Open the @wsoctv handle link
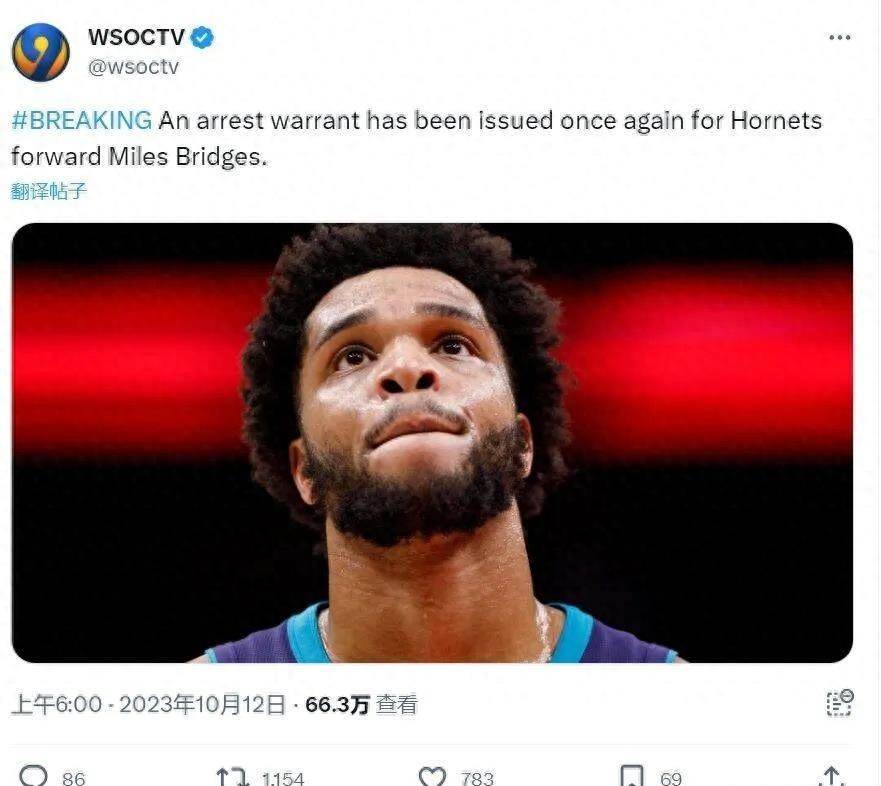 click(133, 66)
